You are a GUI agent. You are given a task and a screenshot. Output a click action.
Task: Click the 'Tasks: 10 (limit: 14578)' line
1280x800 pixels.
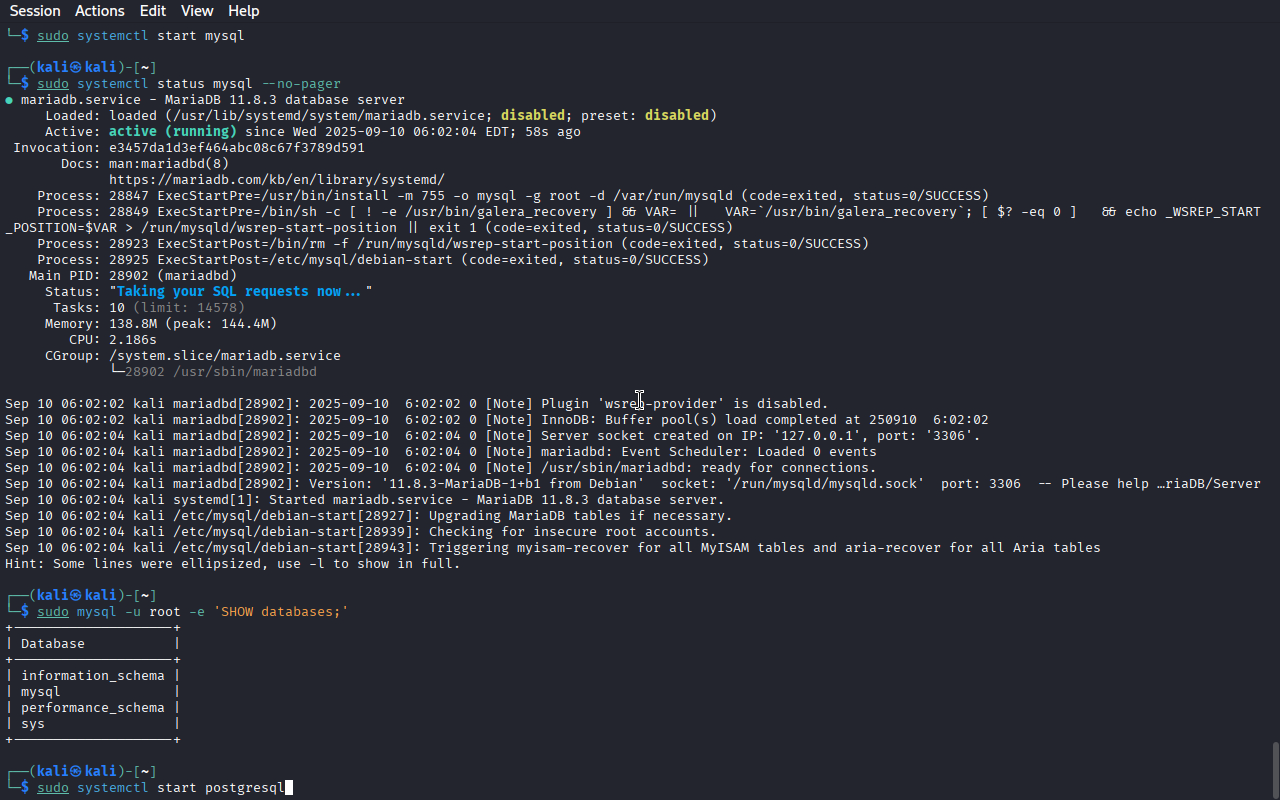149,308
